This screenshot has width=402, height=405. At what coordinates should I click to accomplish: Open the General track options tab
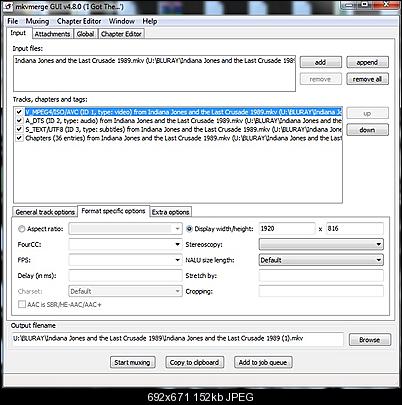pyautogui.click(x=45, y=212)
